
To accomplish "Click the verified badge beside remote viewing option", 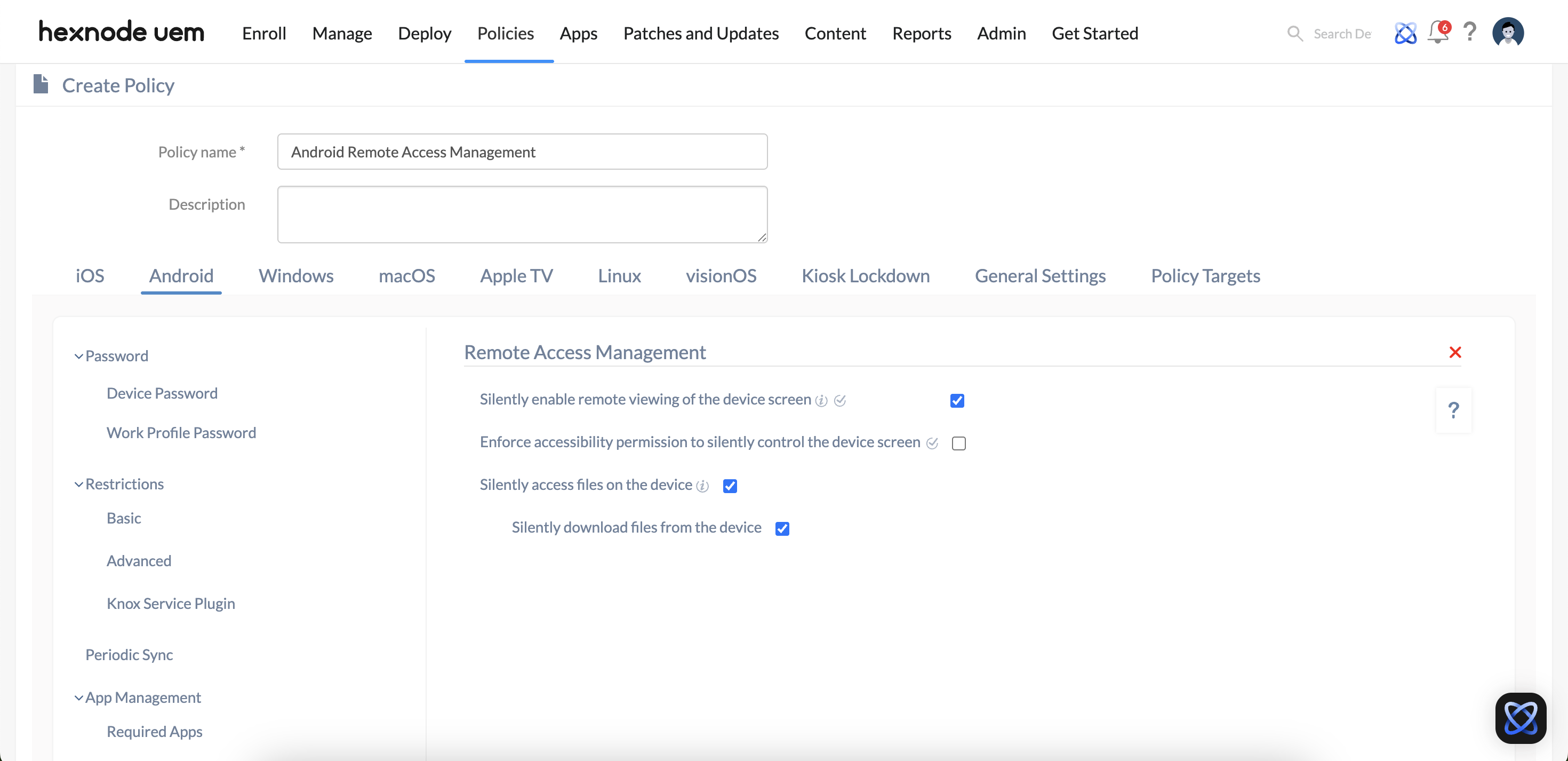I will [x=840, y=400].
